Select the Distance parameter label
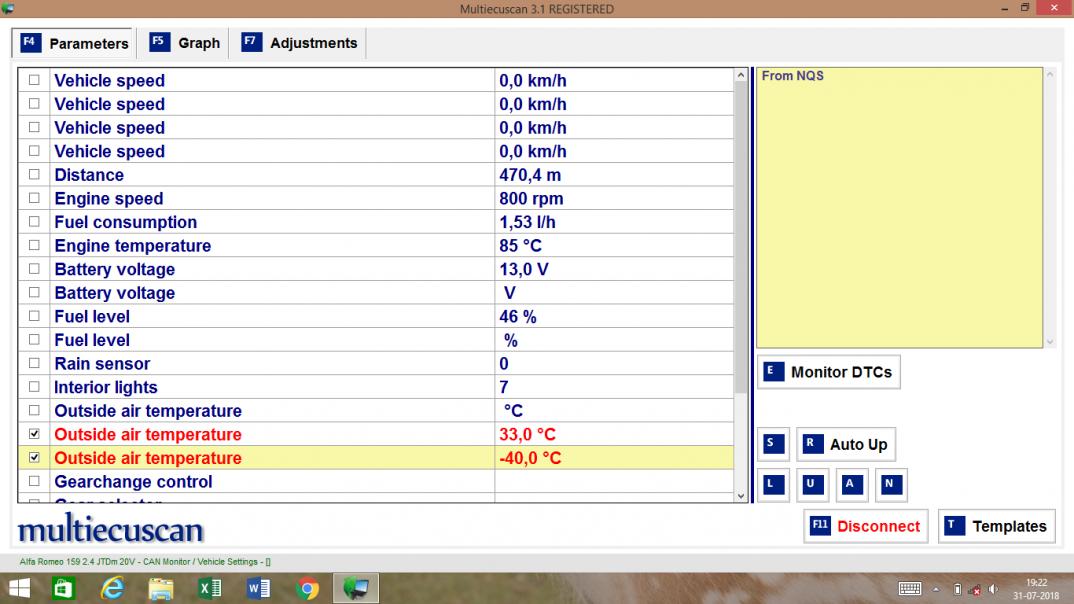This screenshot has width=1074, height=604. click(89, 175)
